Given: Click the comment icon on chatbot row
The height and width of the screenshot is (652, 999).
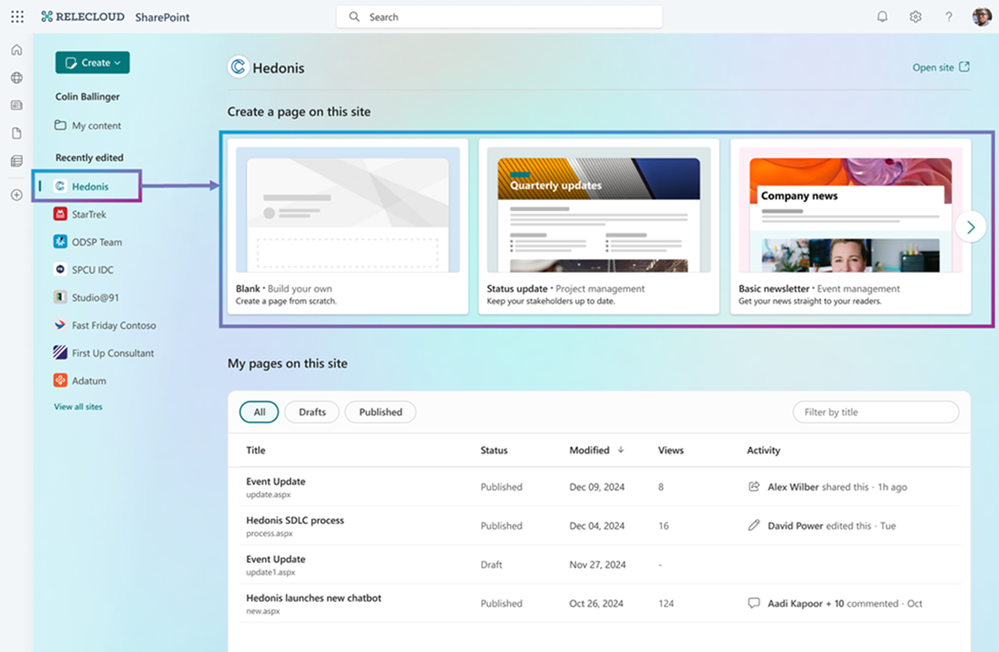Looking at the screenshot, I should pyautogui.click(x=754, y=603).
